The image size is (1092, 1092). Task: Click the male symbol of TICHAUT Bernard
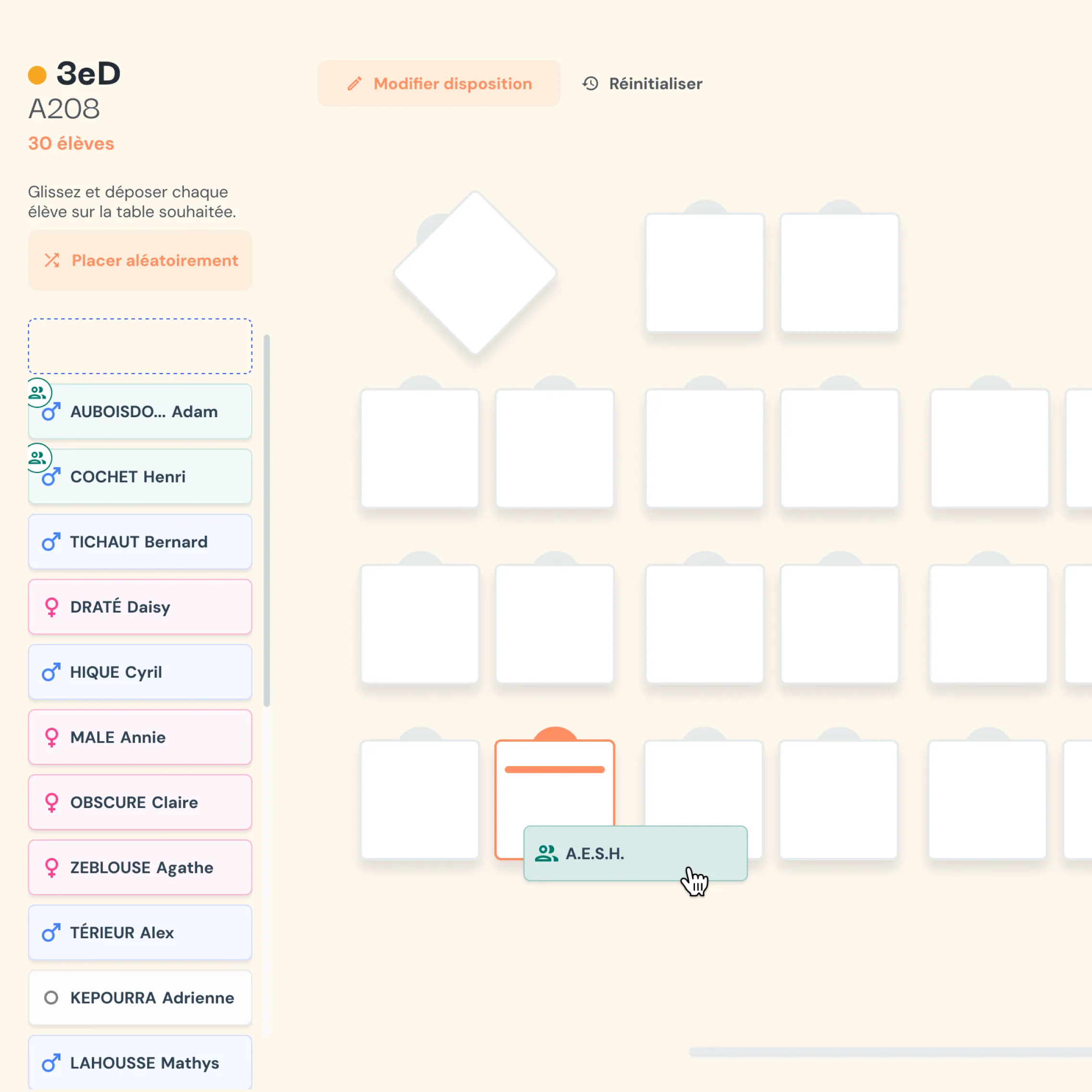click(51, 542)
